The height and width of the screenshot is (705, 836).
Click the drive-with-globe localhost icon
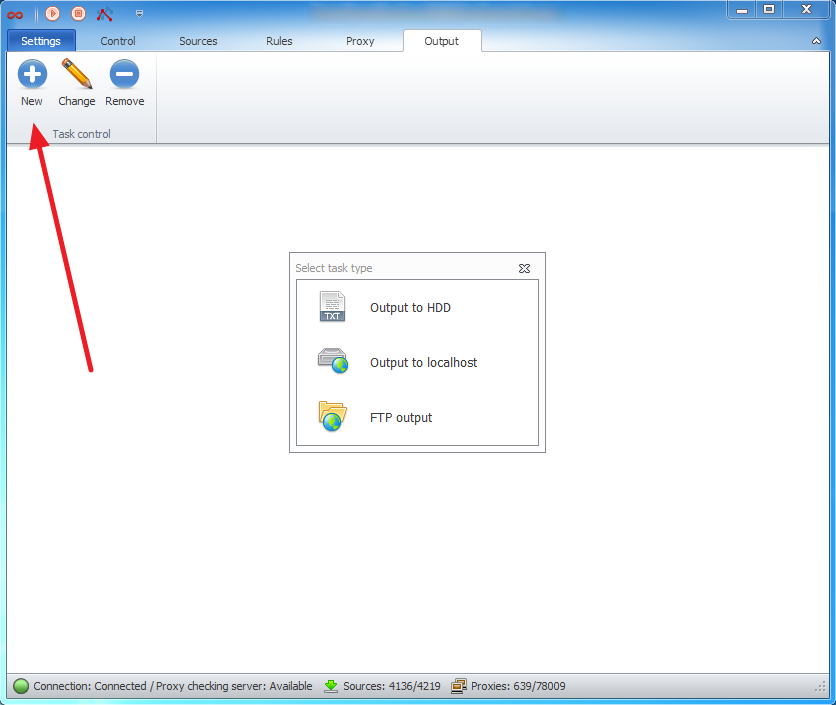point(333,360)
